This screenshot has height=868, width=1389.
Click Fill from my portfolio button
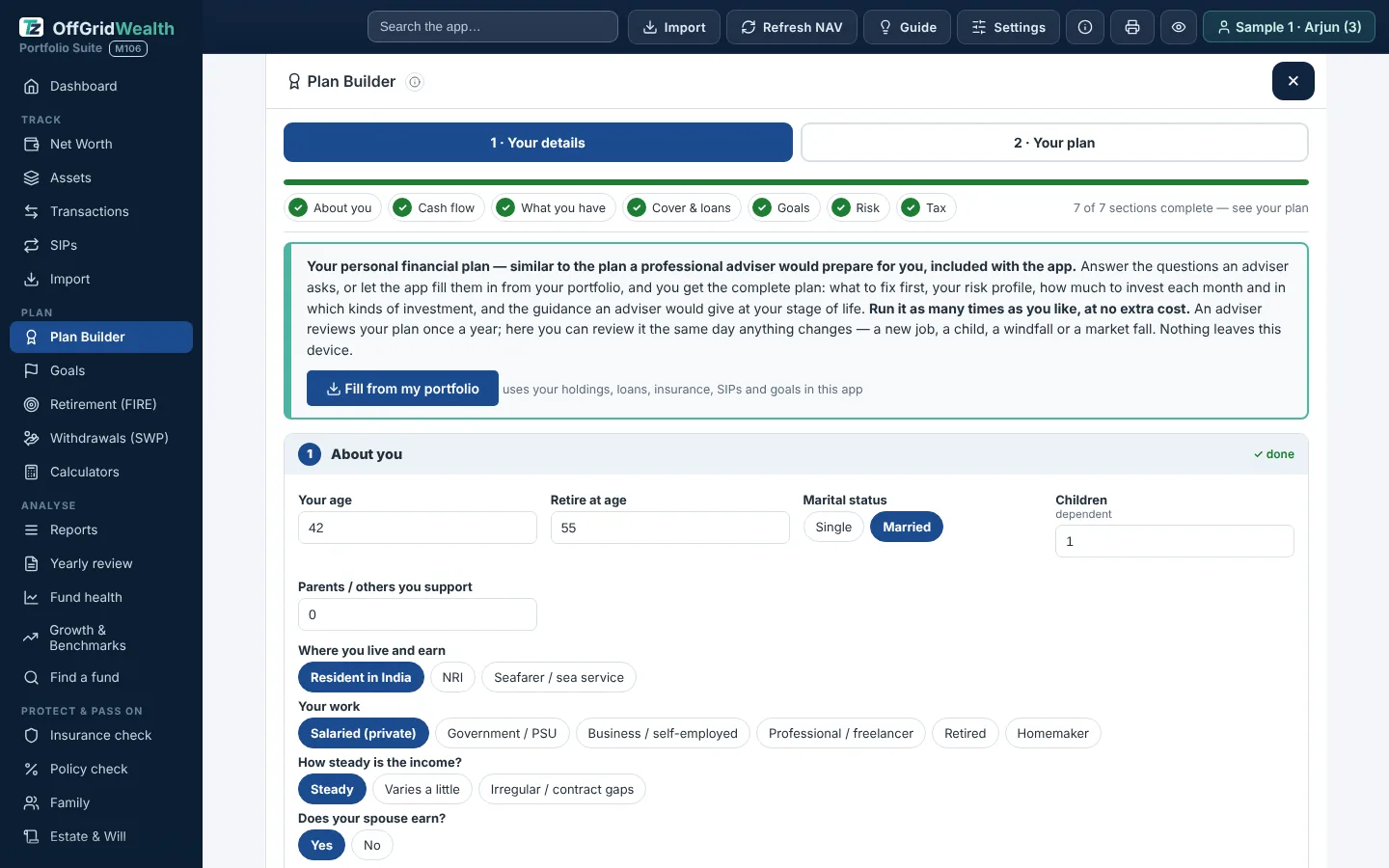(402, 389)
